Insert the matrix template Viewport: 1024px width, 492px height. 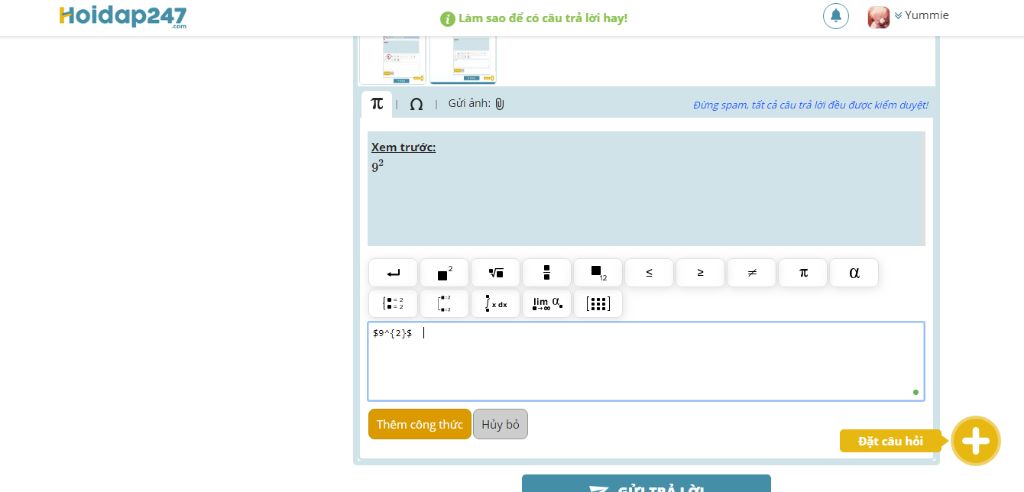point(598,304)
